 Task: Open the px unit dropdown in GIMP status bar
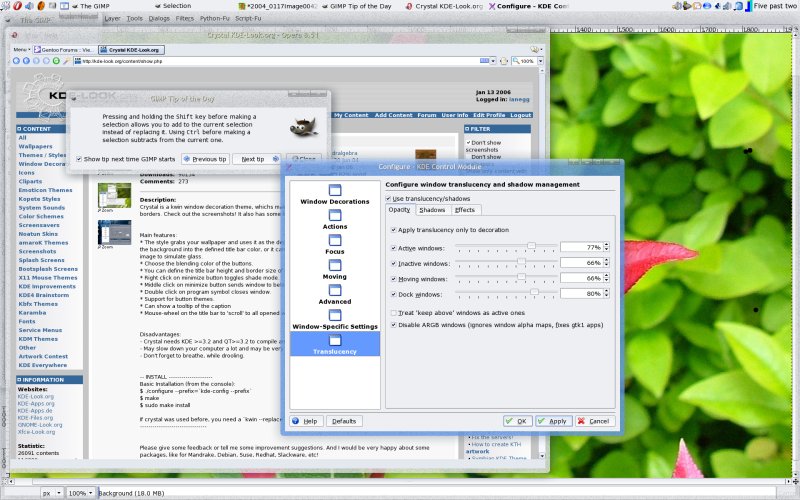[53, 493]
